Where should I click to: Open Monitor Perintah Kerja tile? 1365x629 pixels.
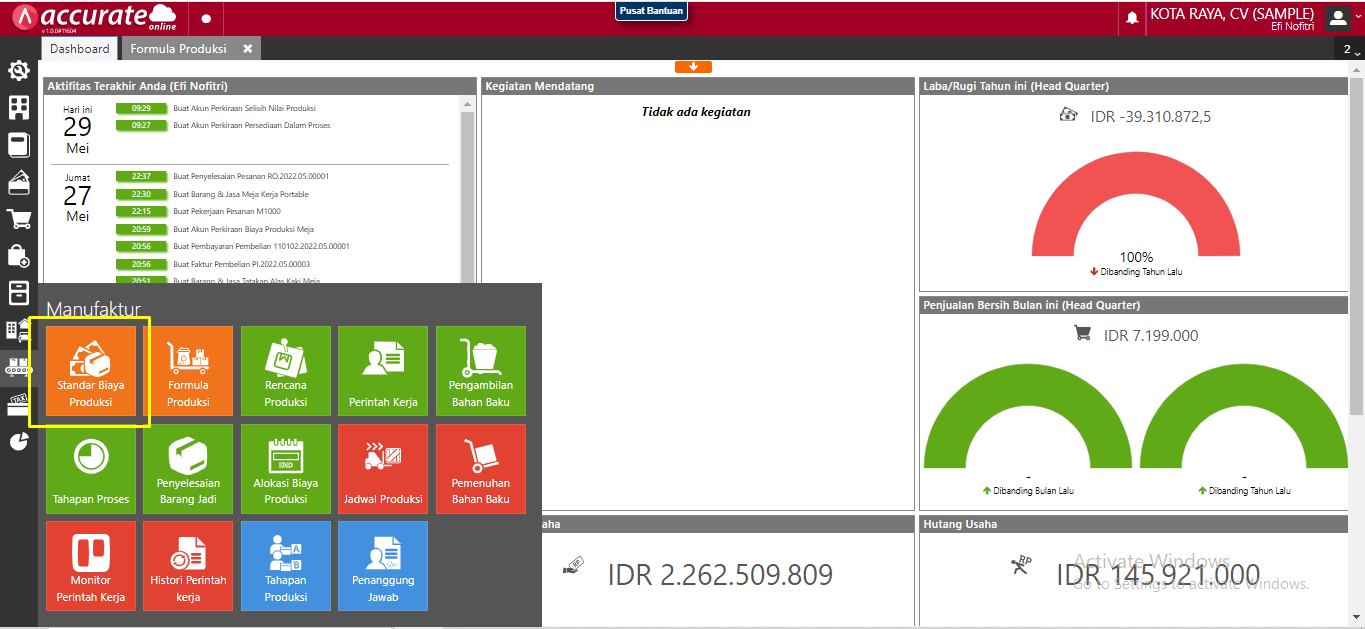[91, 566]
